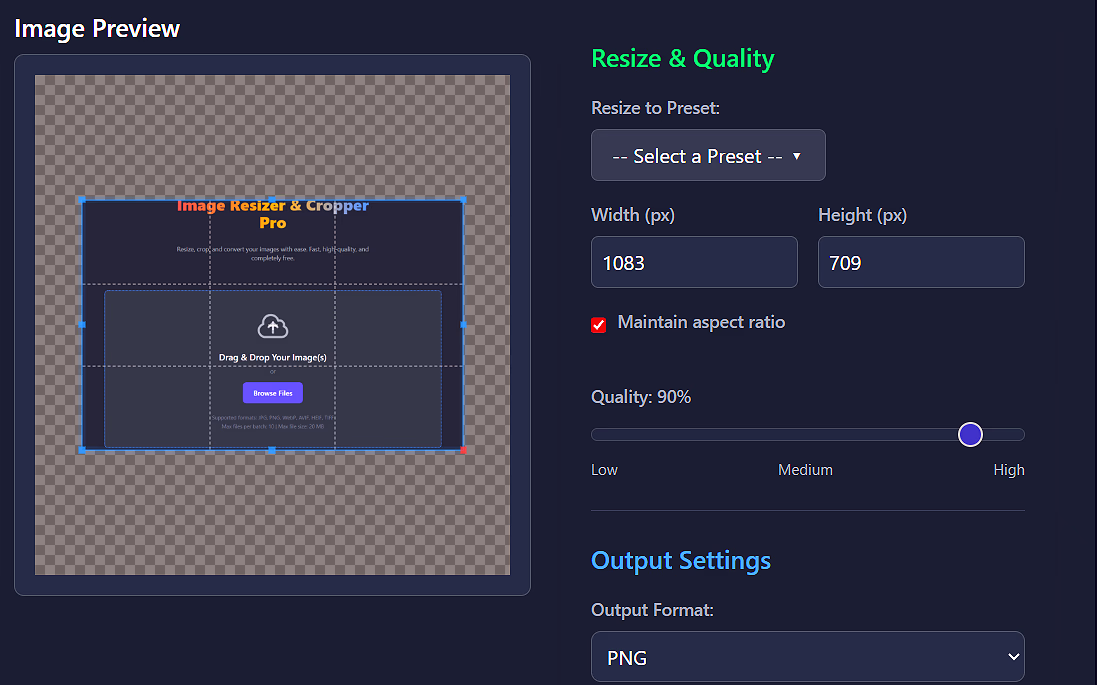Viewport: 1097px width, 685px height.
Task: Click the top-right crop corner handle
Action: tap(462, 199)
